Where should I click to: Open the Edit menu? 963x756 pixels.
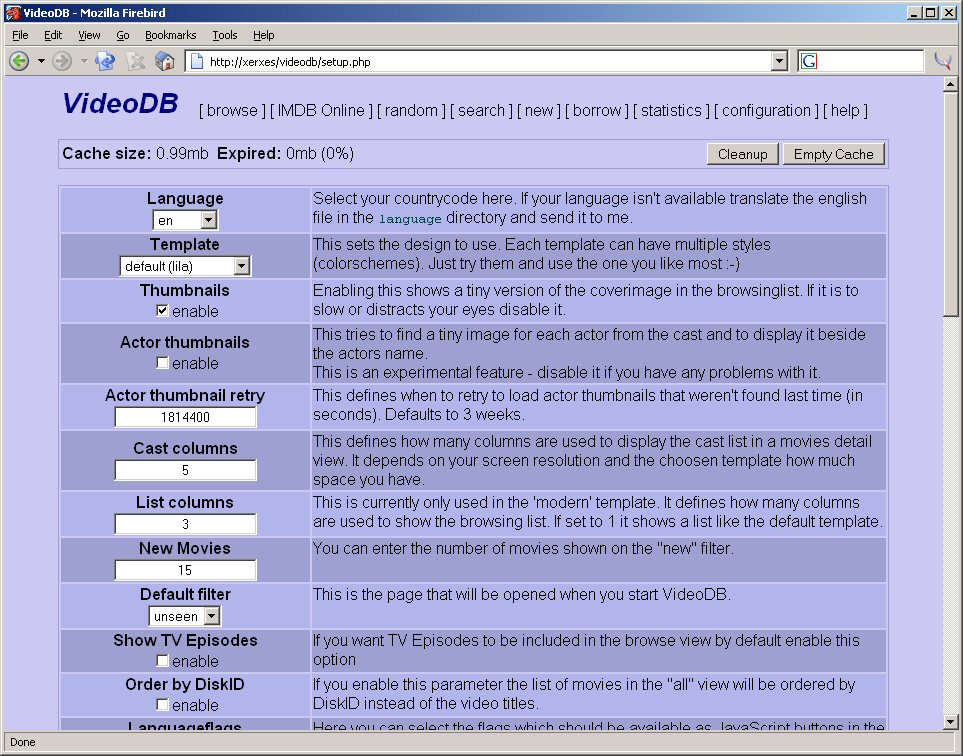coord(53,35)
